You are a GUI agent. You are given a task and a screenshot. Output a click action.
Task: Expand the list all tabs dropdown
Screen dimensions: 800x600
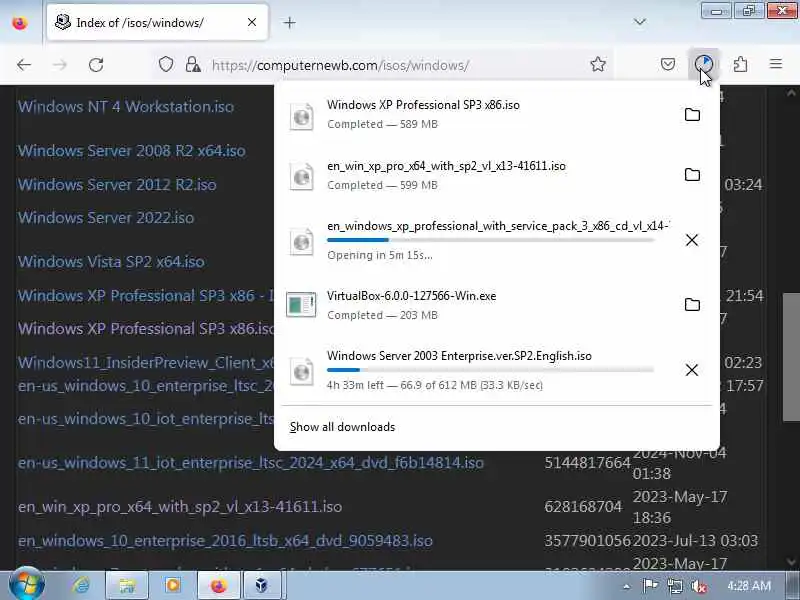click(x=639, y=22)
